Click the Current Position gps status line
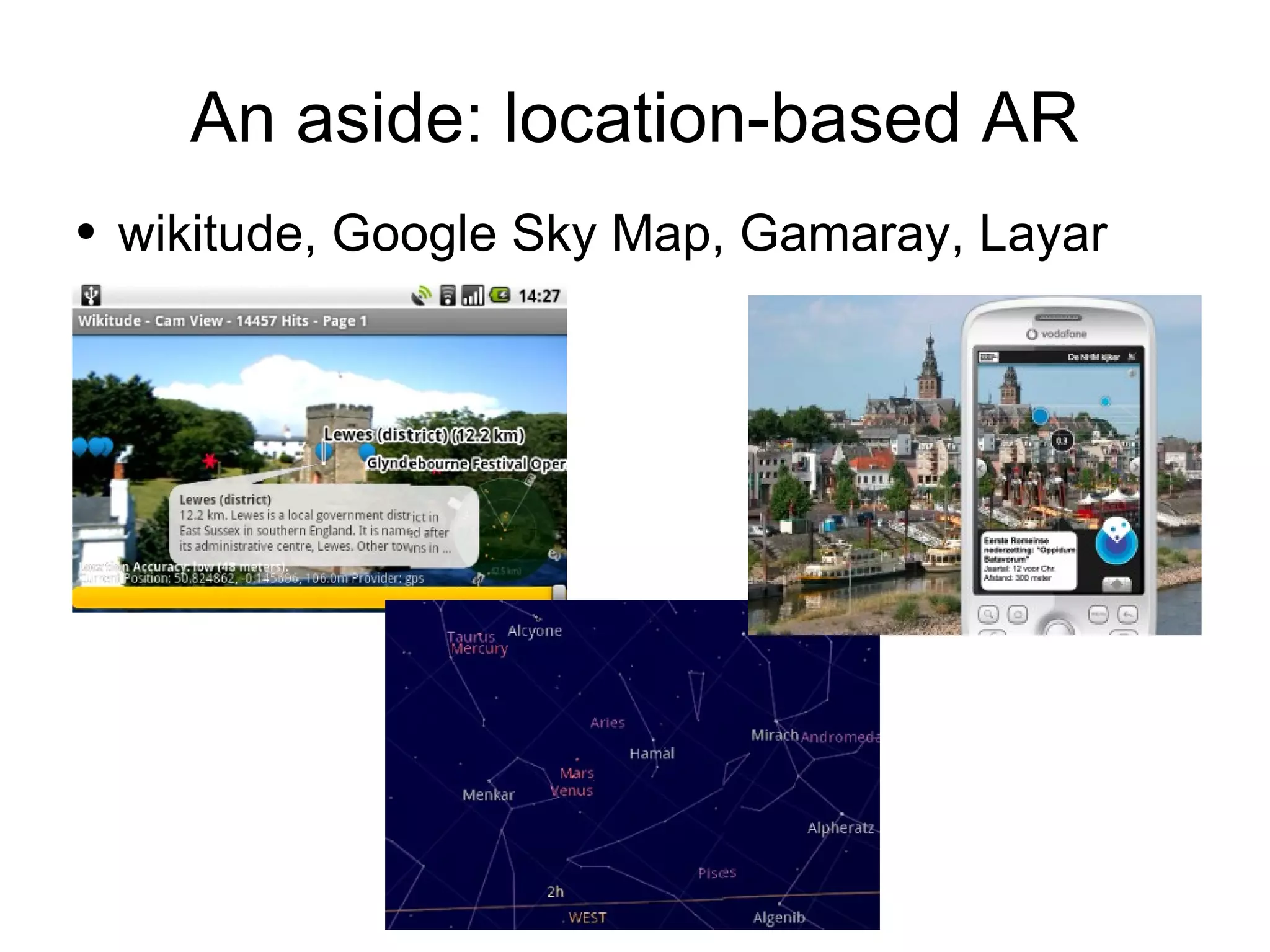This screenshot has width=1270, height=952. pyautogui.click(x=251, y=578)
